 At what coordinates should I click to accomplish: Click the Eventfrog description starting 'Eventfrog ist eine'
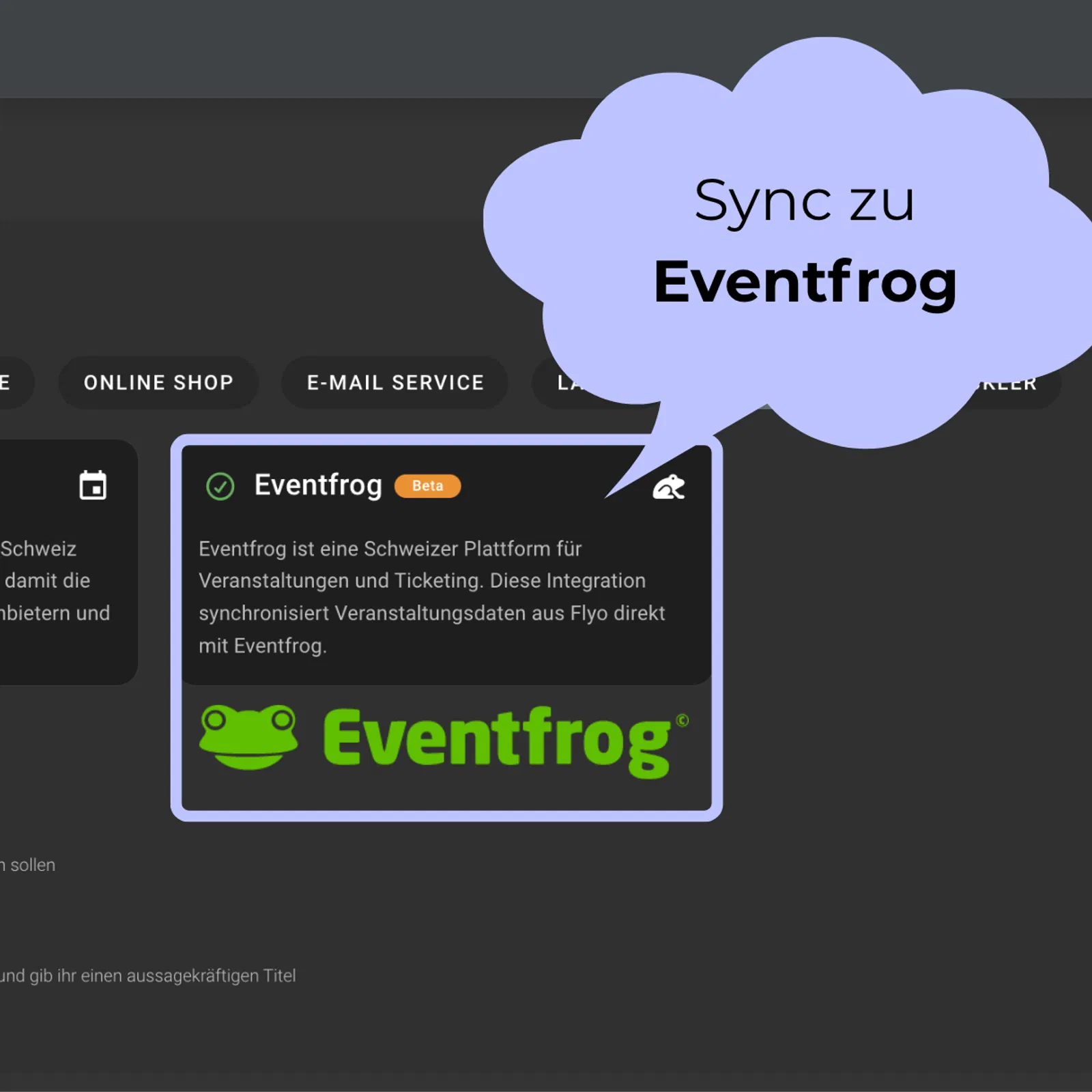(x=432, y=597)
